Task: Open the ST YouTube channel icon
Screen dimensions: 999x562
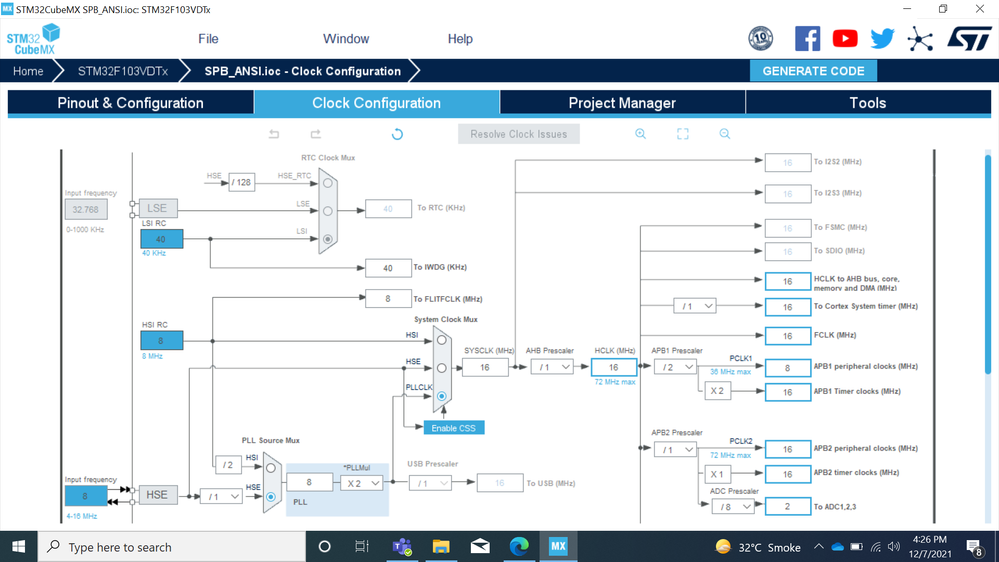Action: pos(845,39)
